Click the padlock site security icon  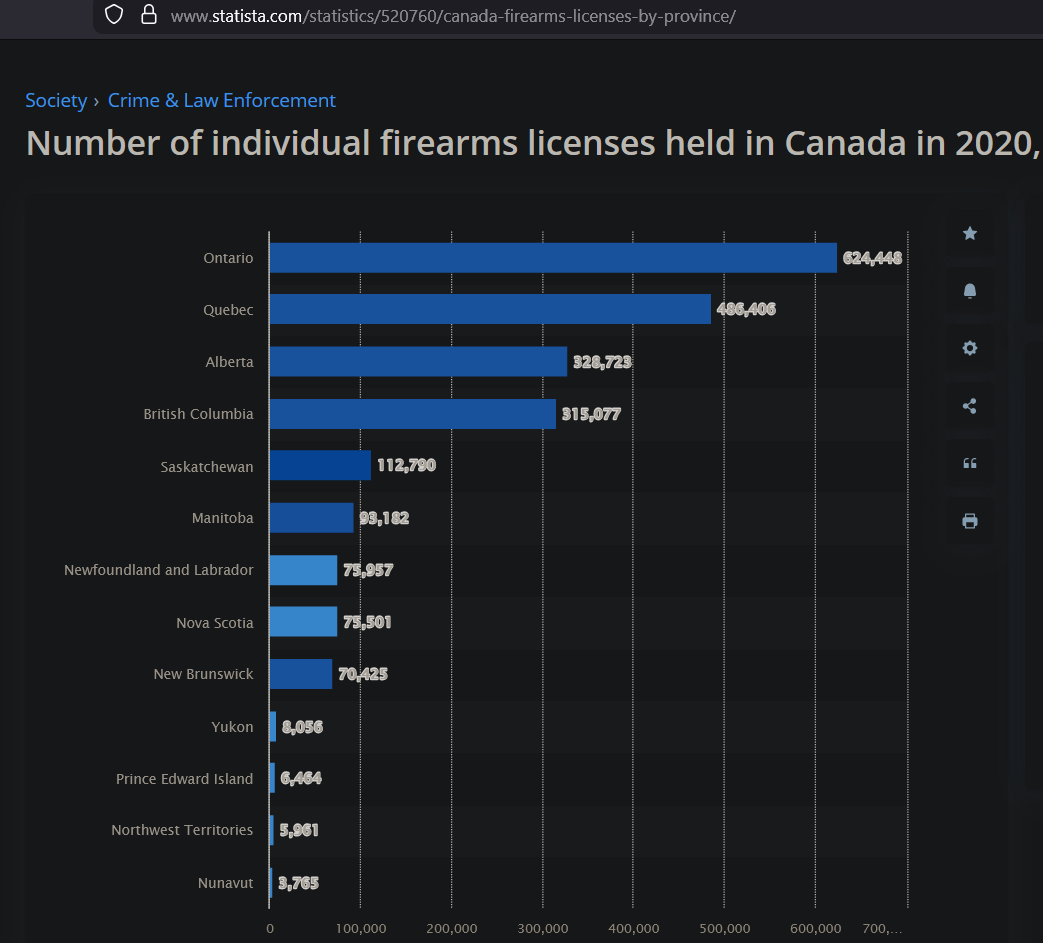tap(149, 14)
